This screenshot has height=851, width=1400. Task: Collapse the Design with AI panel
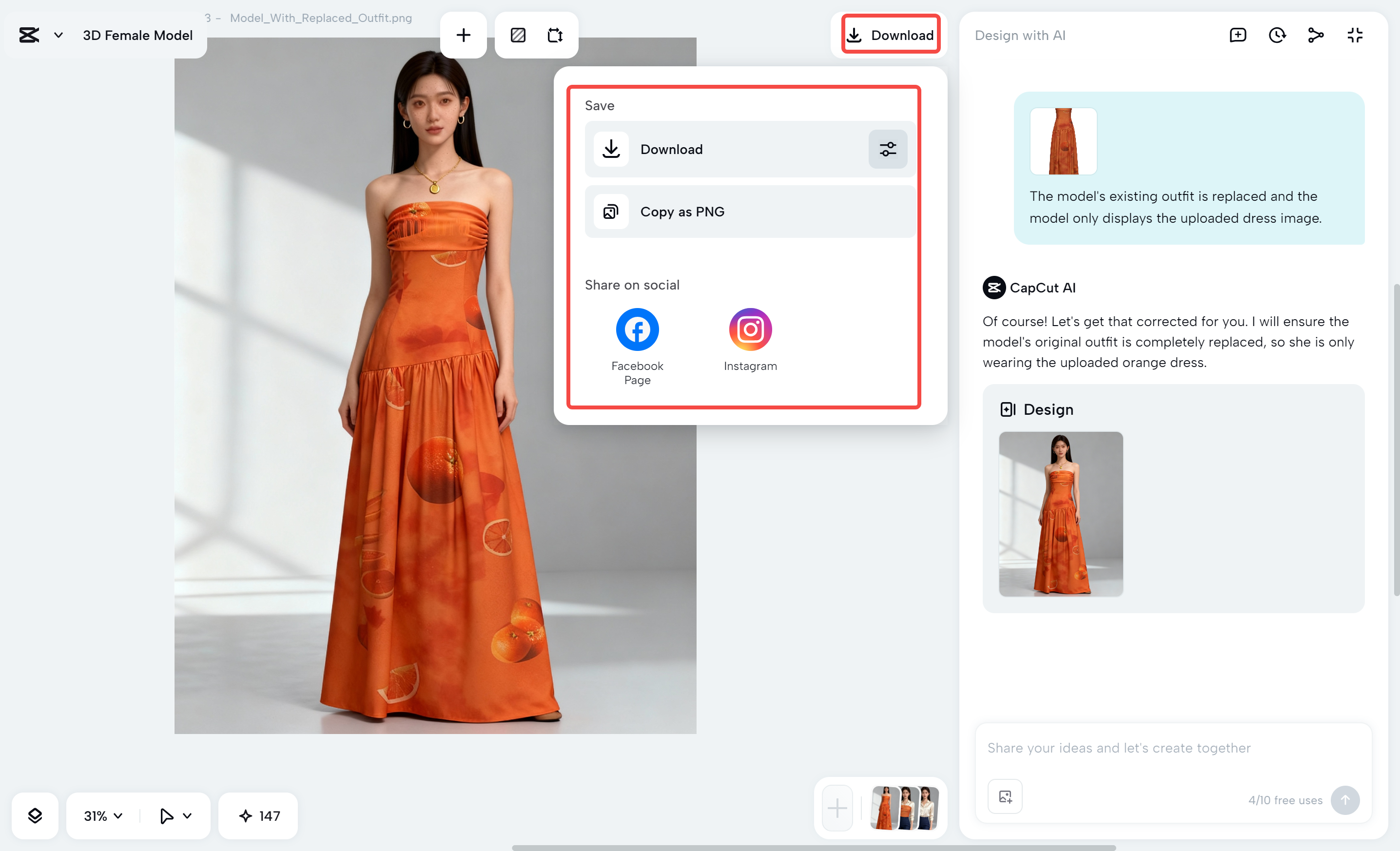pos(1355,35)
